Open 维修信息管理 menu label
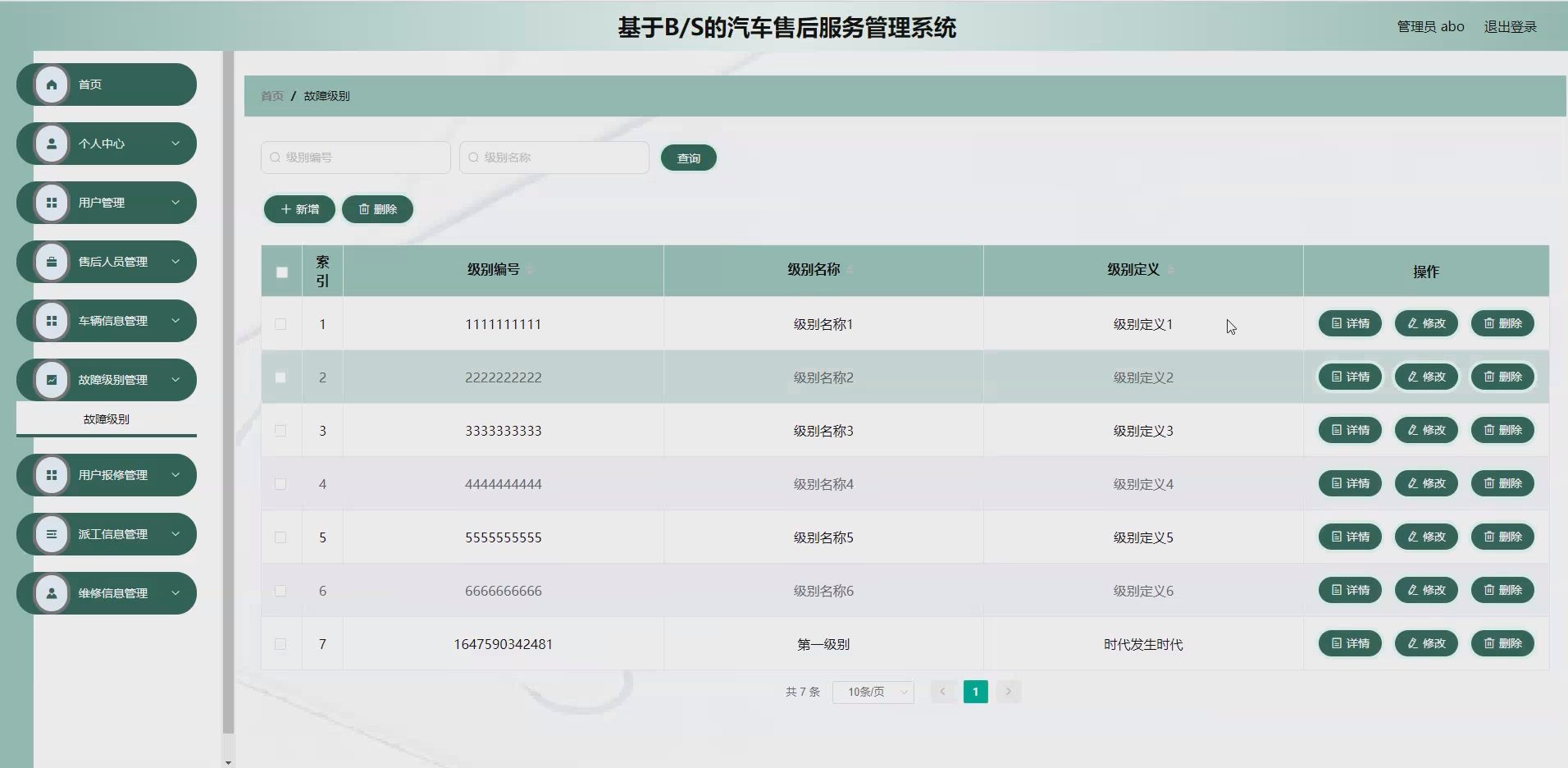Screen dimensions: 1568x768 113,593
